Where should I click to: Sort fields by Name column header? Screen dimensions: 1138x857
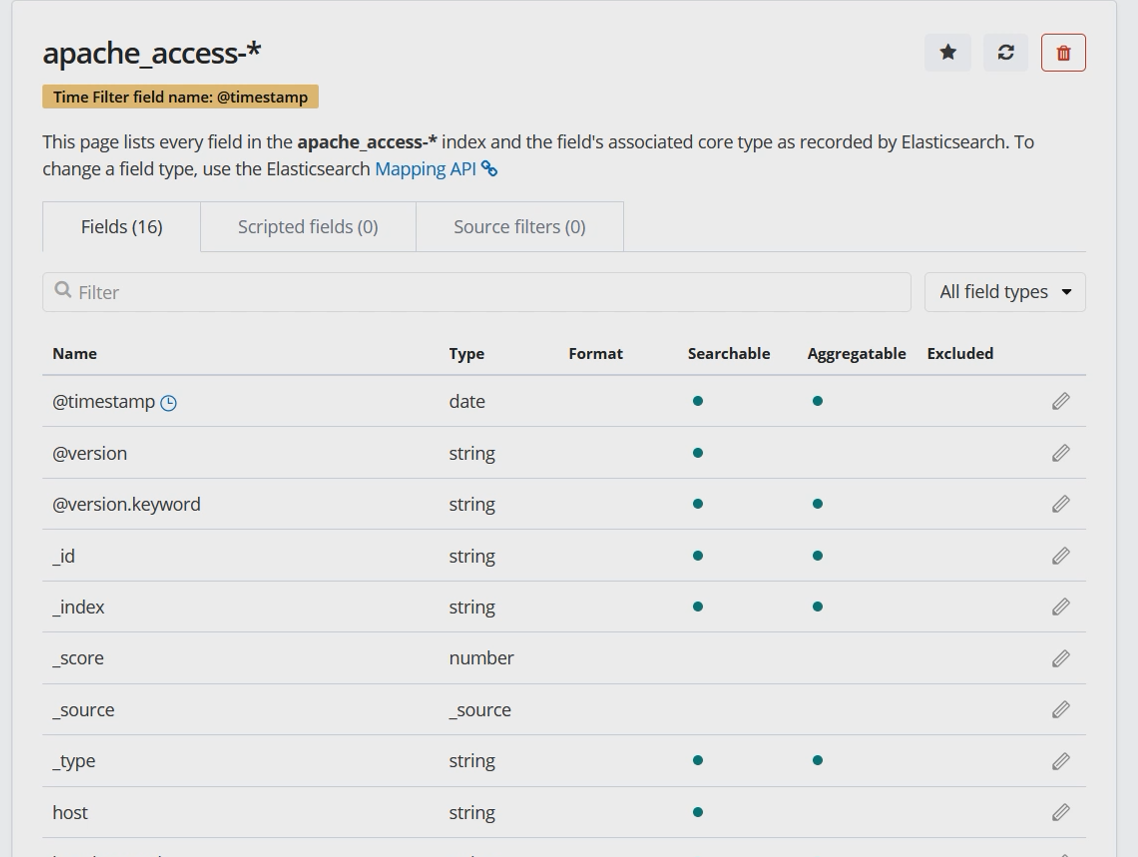coord(75,354)
